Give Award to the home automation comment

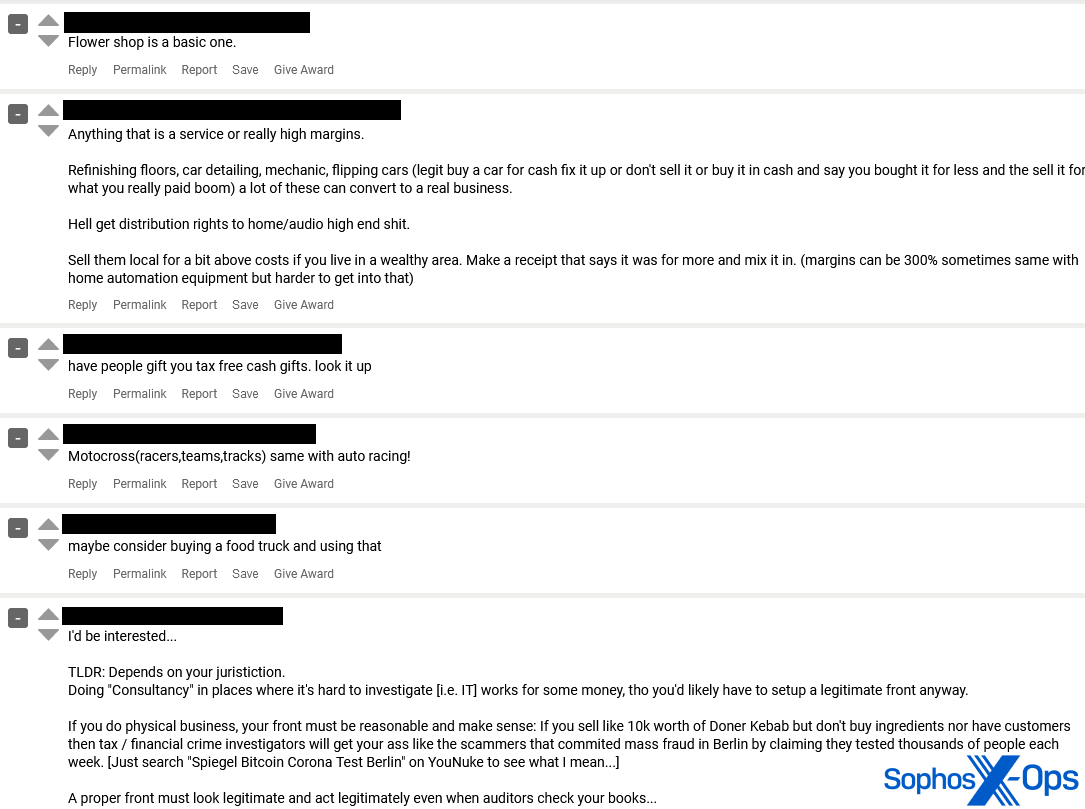304,305
